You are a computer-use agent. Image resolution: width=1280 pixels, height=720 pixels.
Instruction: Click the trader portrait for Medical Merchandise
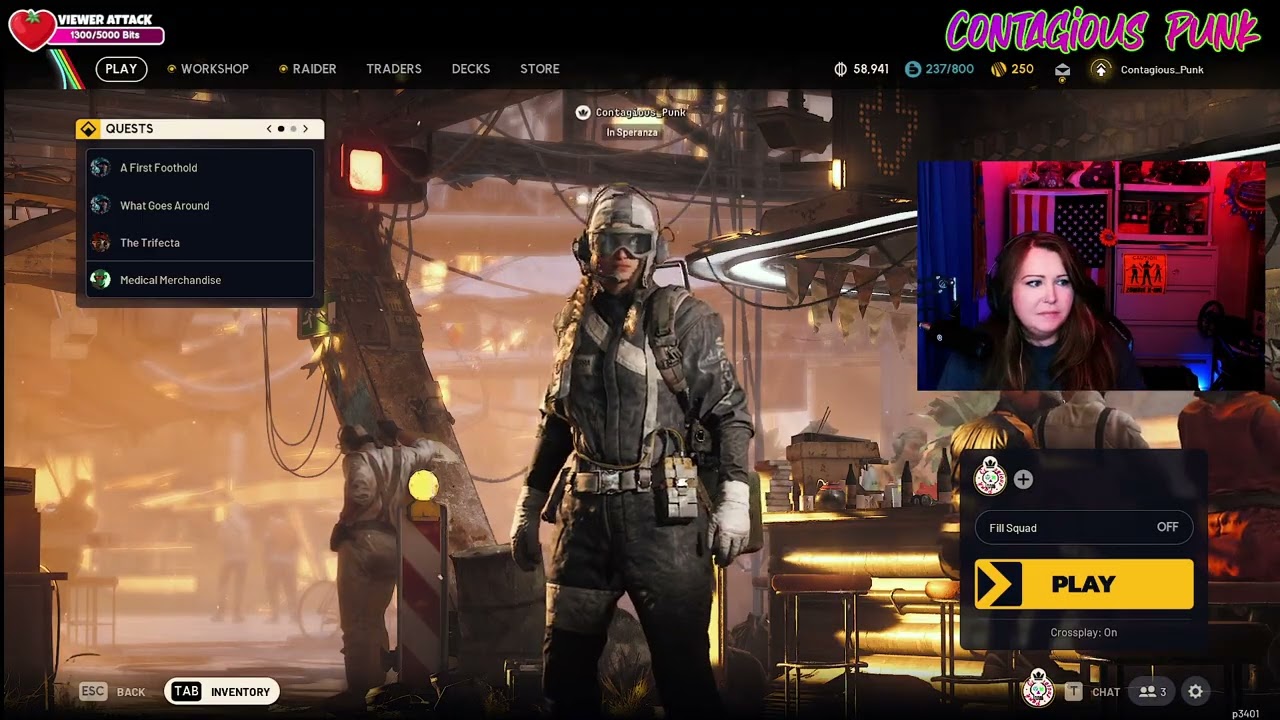pyautogui.click(x=100, y=280)
